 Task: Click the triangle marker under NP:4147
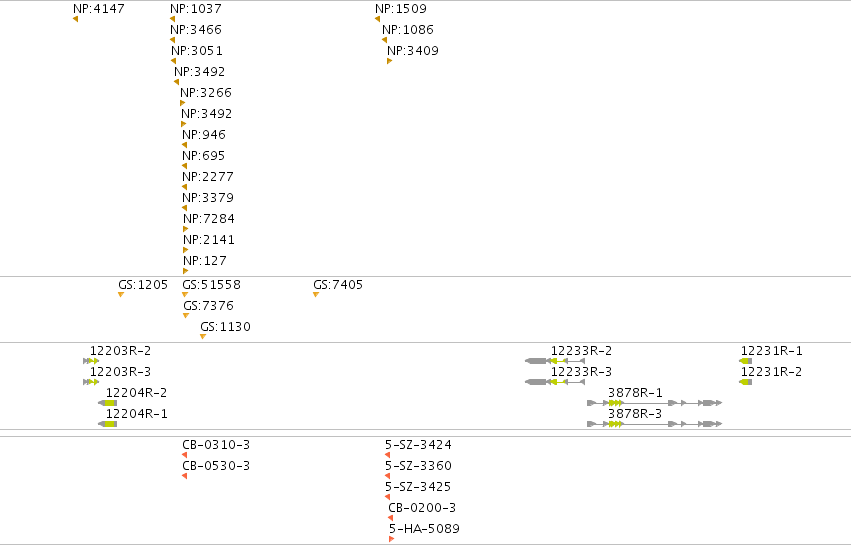pos(75,19)
